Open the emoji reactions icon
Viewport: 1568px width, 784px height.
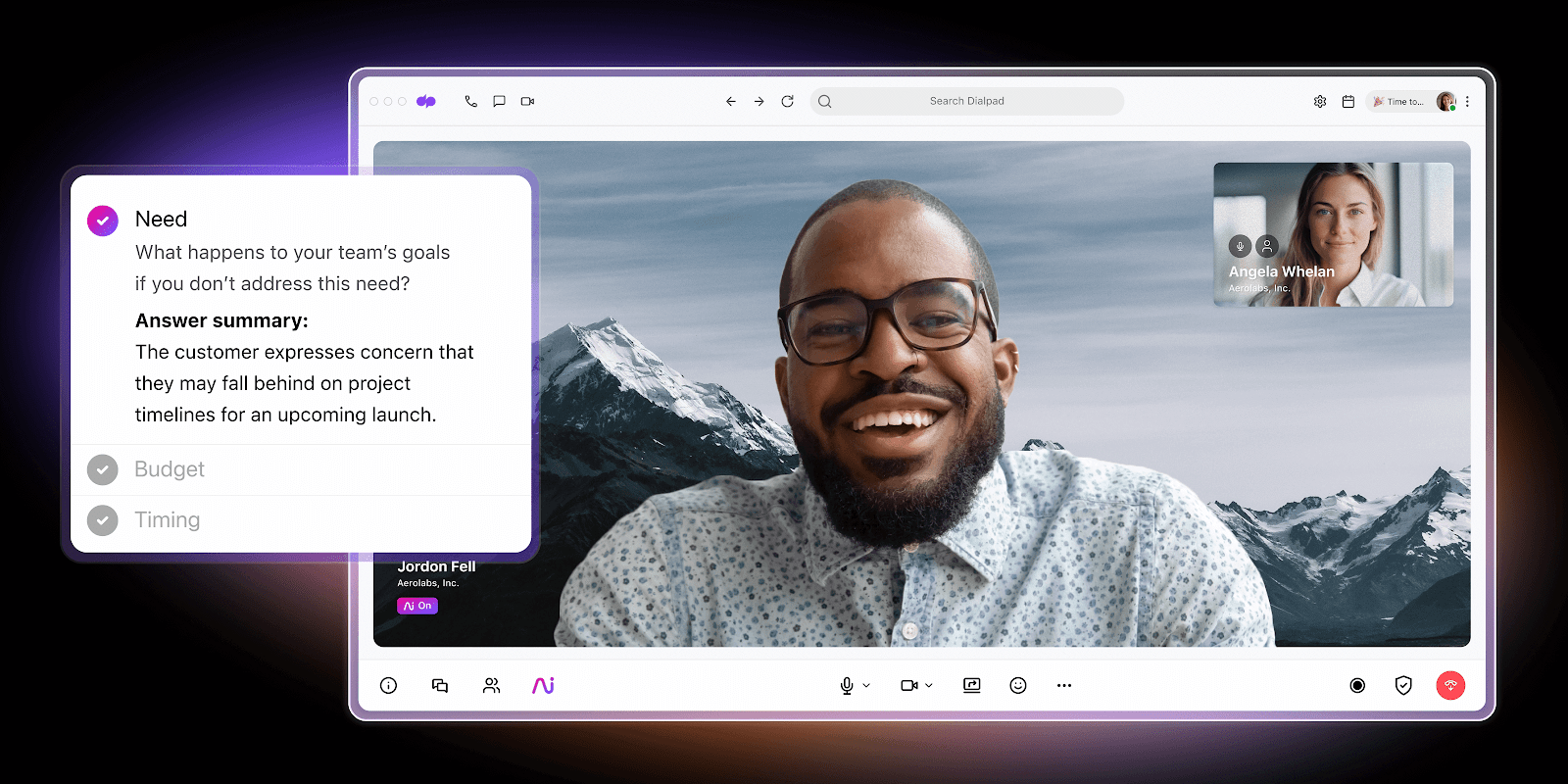click(1018, 685)
